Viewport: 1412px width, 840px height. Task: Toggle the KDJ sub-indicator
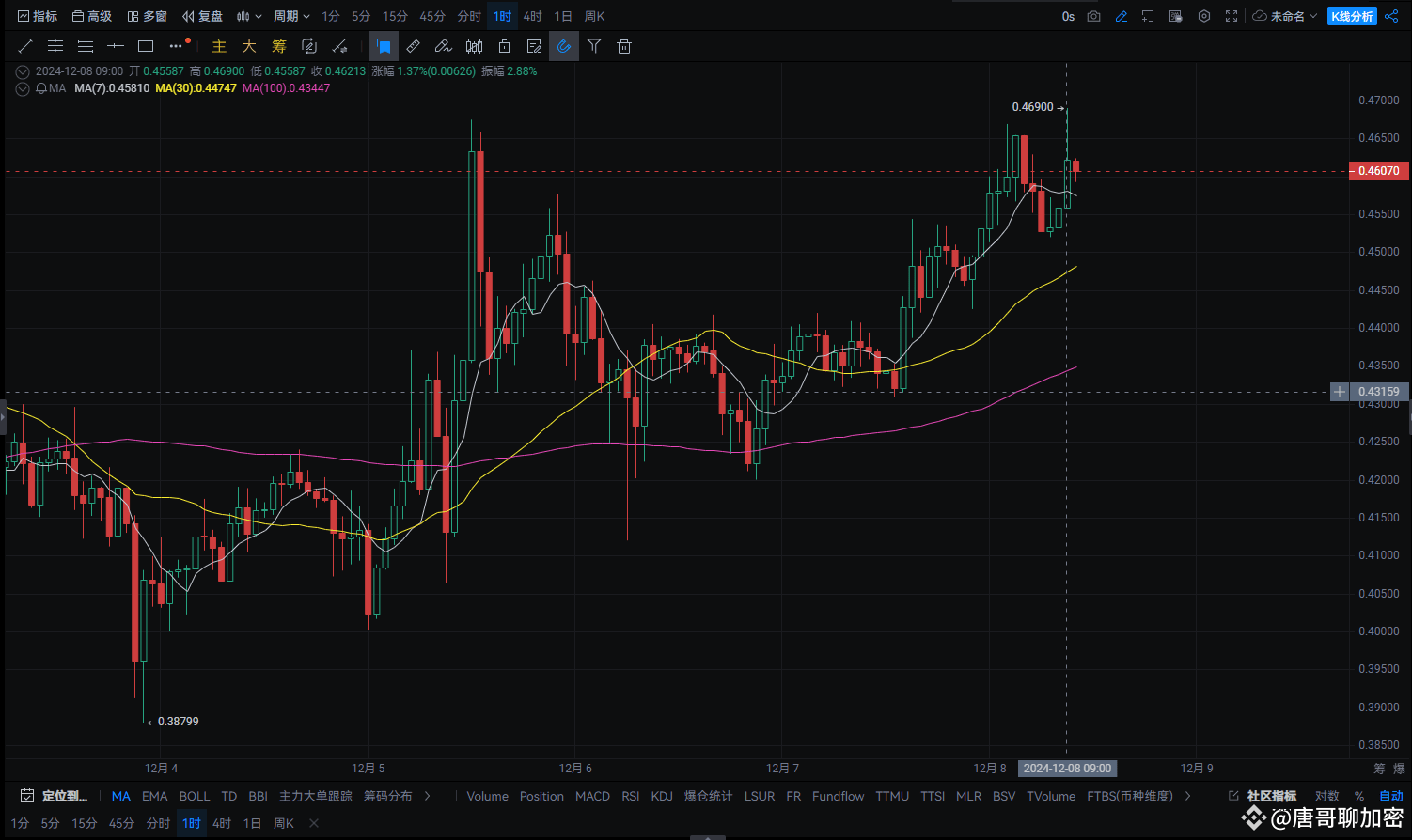click(x=662, y=796)
